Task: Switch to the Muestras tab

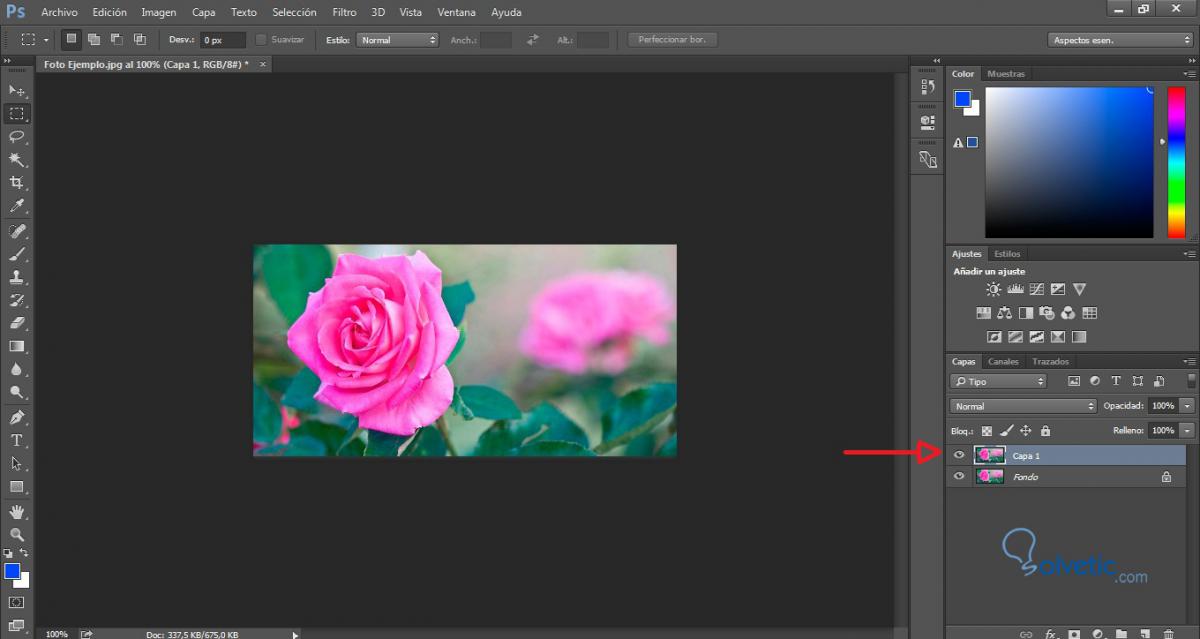Action: tap(1006, 74)
